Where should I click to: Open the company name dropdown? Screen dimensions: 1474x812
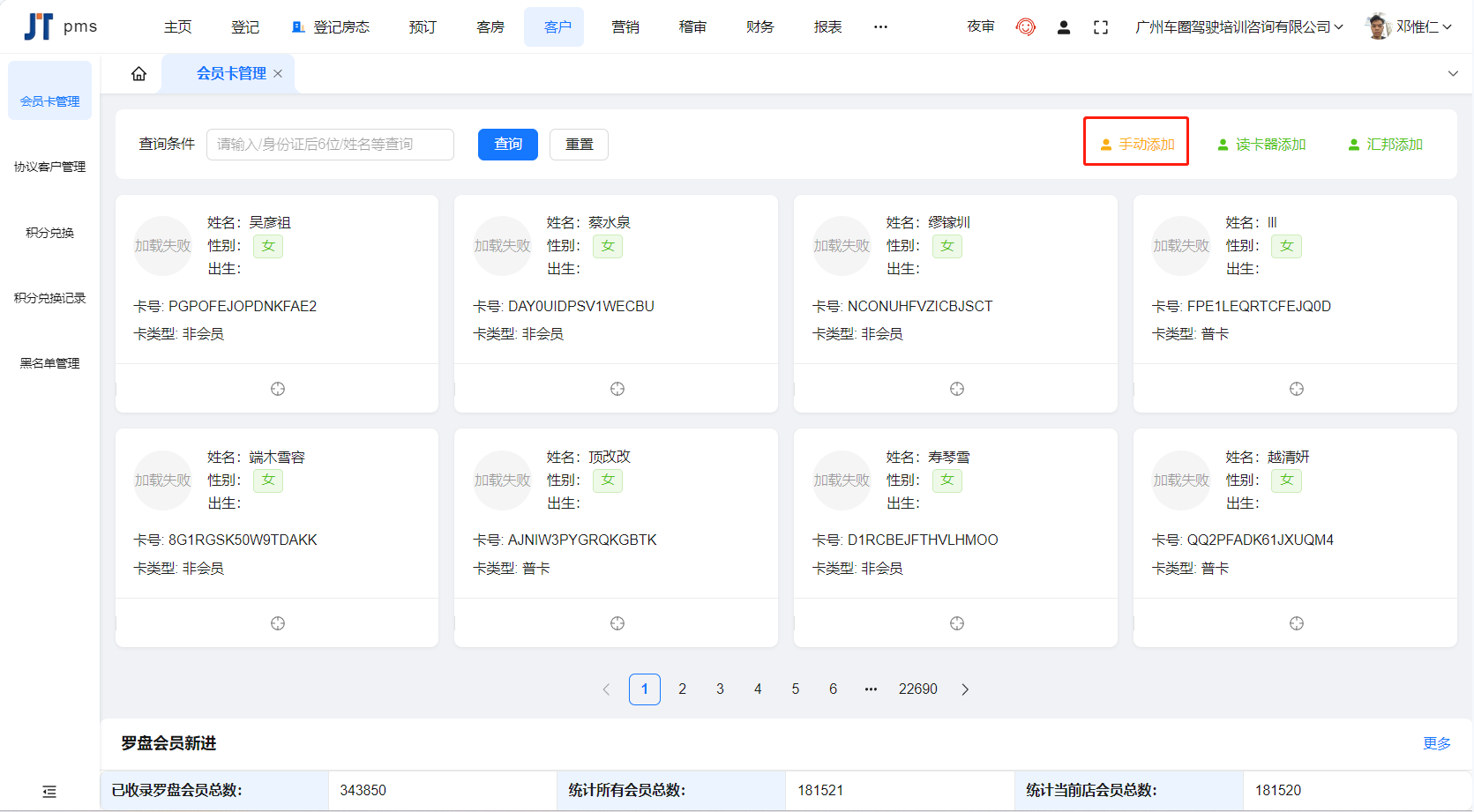[x=1238, y=27]
